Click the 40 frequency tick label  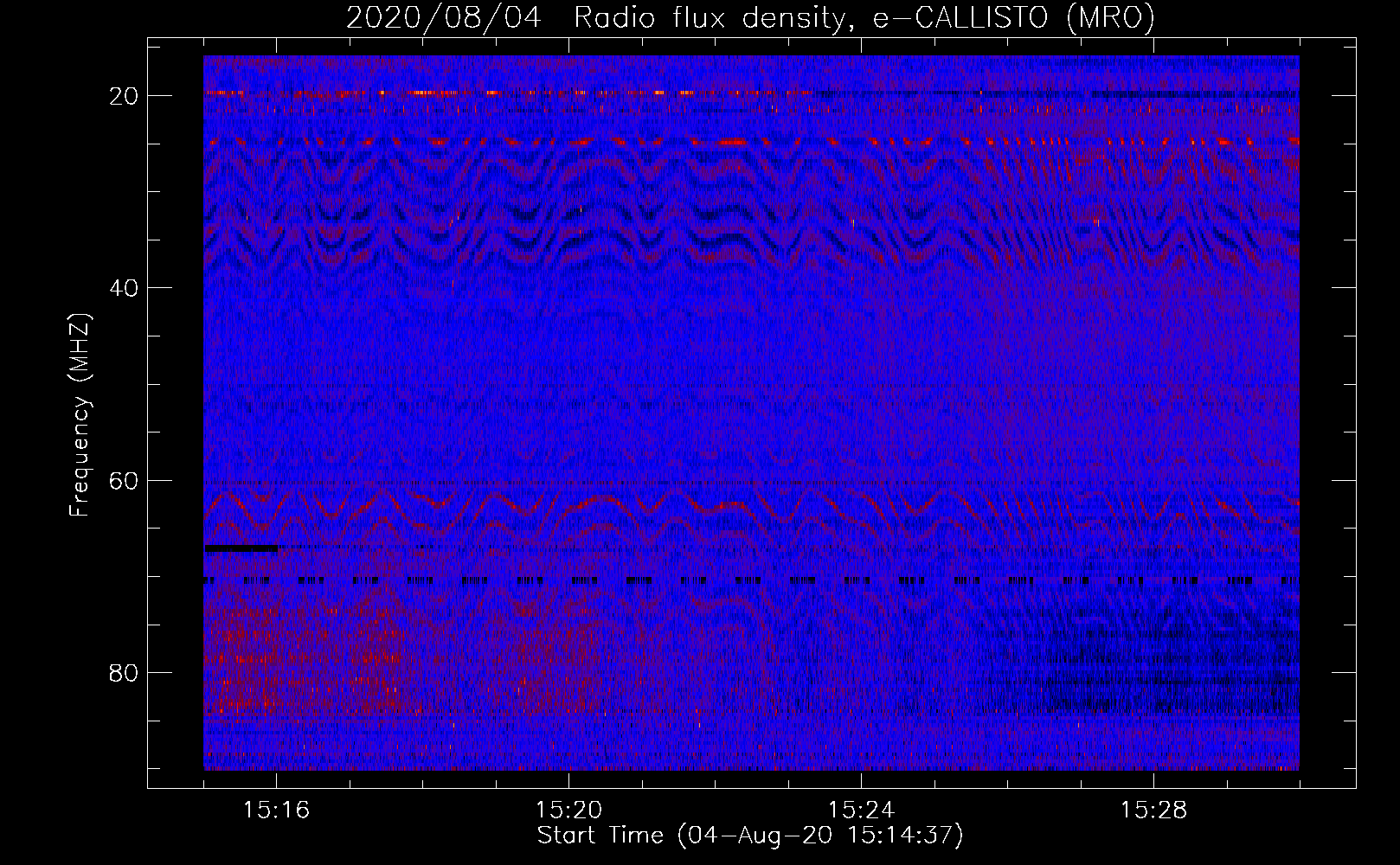point(125,287)
